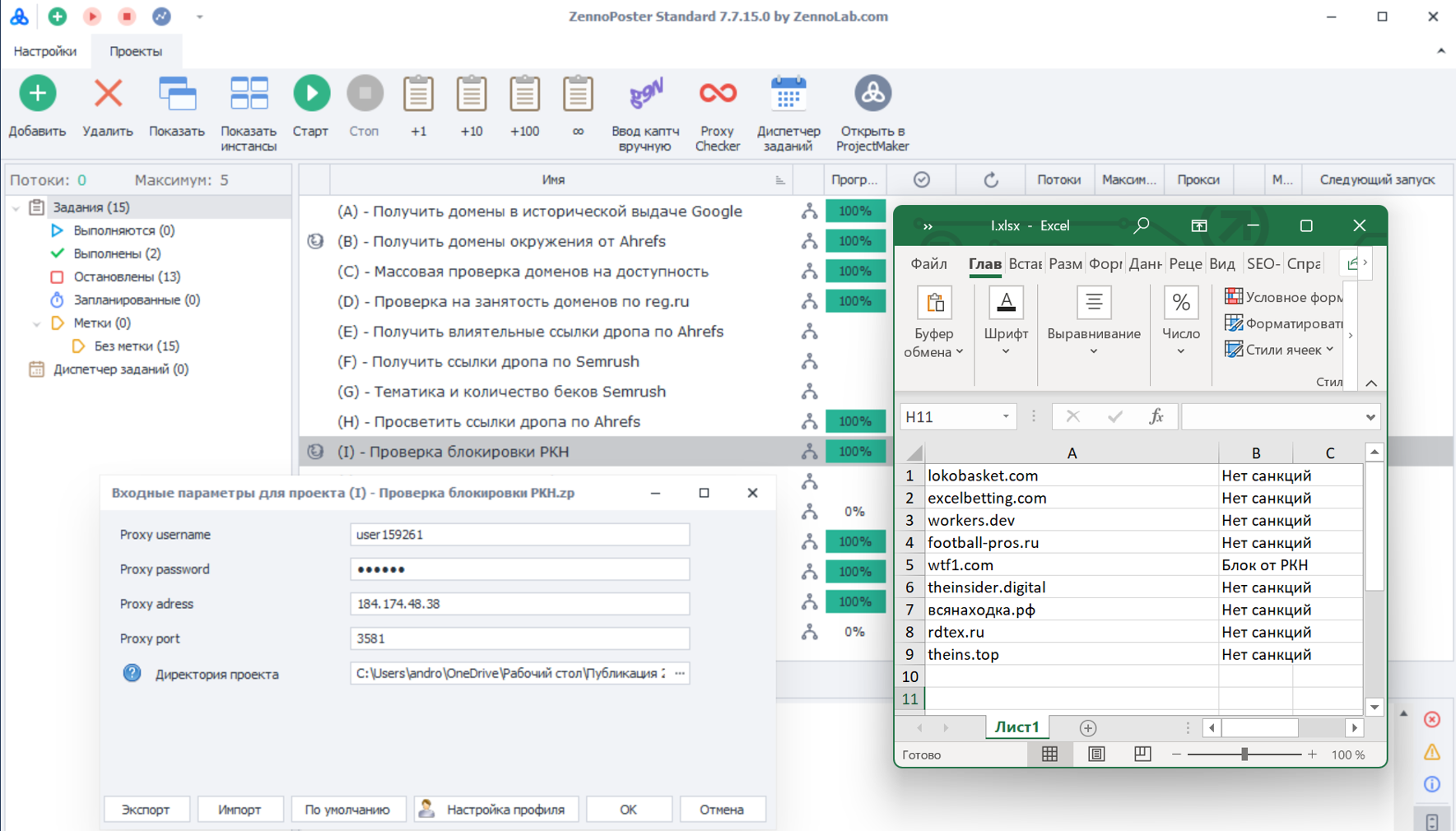Collapse the ZennoPoster ribbon with the arrow
The height and width of the screenshot is (831, 1456).
1440,51
